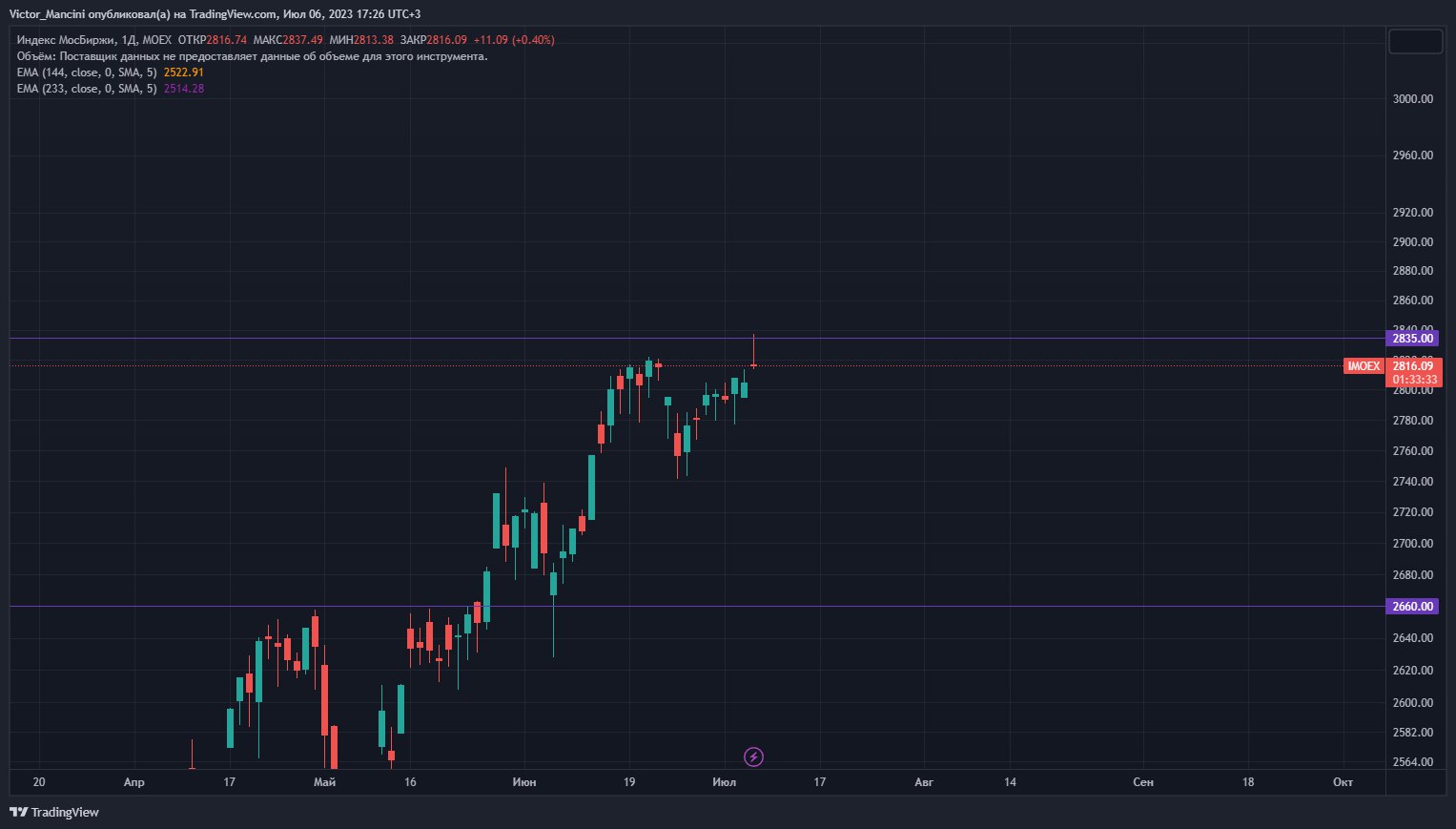The height and width of the screenshot is (829, 1456).
Task: Click the TradingView logo icon
Action: (18, 812)
